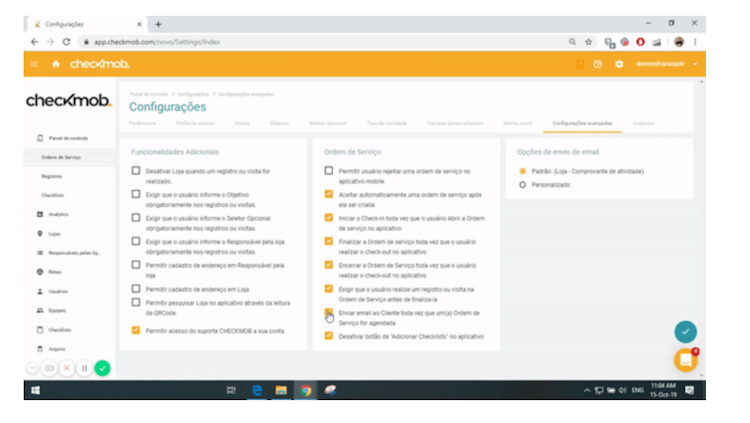Open Usuários in the sidebar
This screenshot has width=750, height=423.
click(53, 291)
